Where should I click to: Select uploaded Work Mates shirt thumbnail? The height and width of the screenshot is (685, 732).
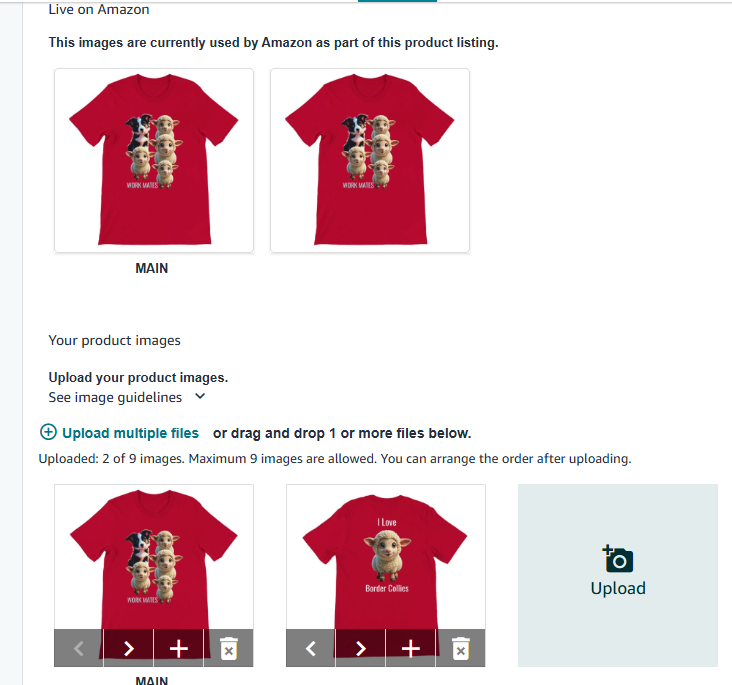[x=154, y=557]
